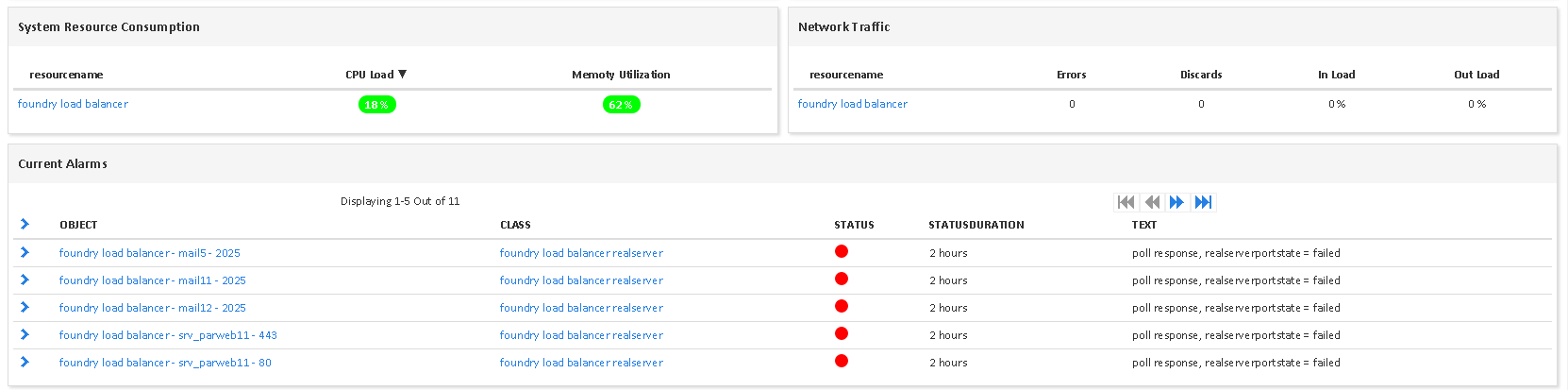Sort alarms by STATUSDURATION column header
The height and width of the screenshot is (390, 1568).
pos(976,225)
